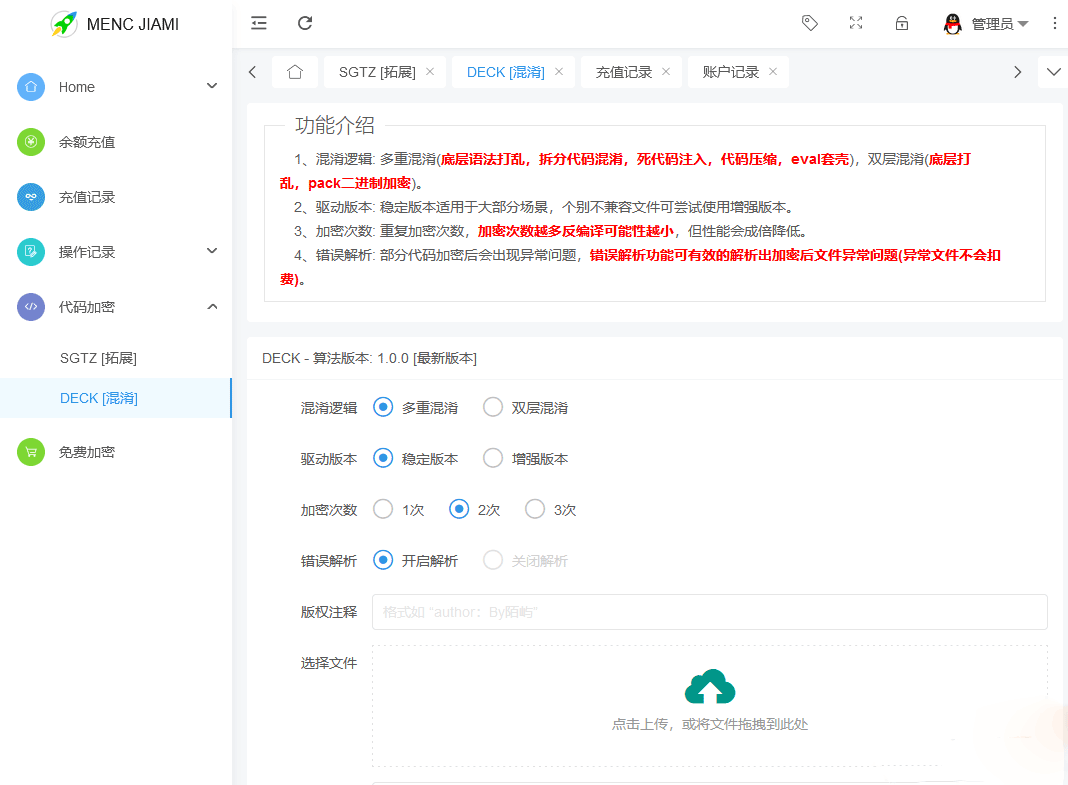Select 双层混淆 radio option
Screen dimensions: 1068x785
point(492,407)
